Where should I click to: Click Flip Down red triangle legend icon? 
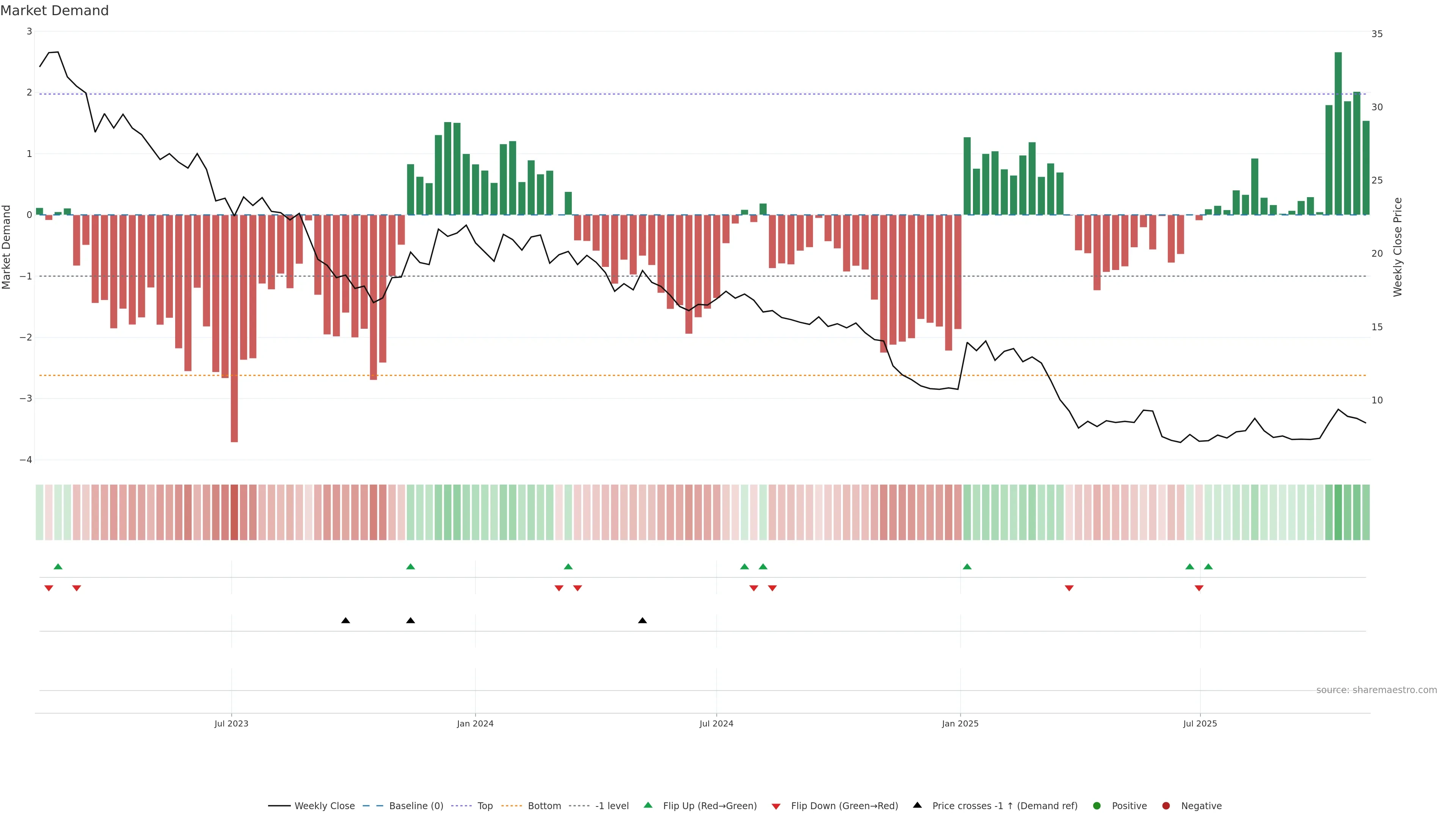(776, 806)
